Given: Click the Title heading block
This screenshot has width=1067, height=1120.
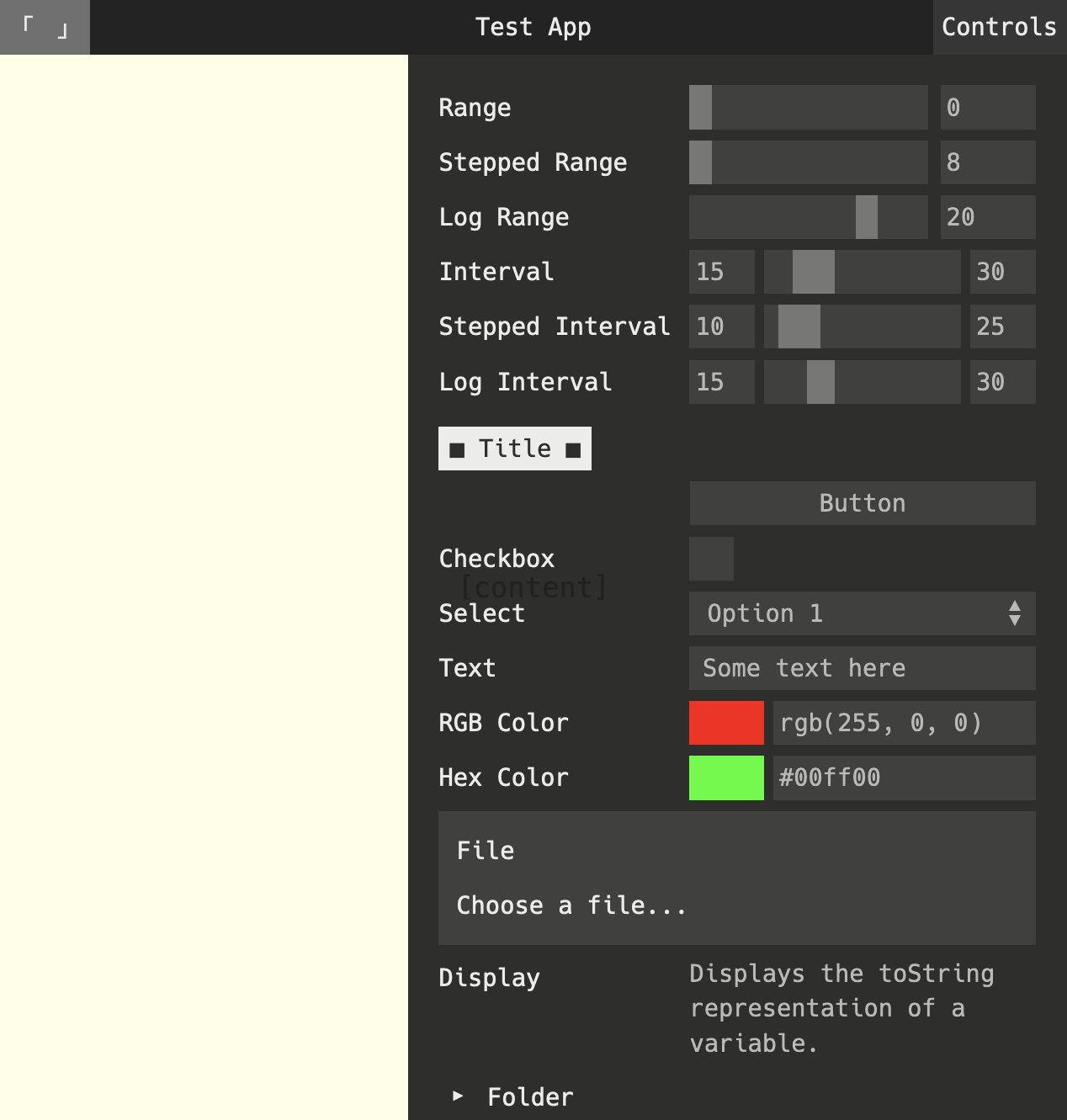Looking at the screenshot, I should (515, 449).
